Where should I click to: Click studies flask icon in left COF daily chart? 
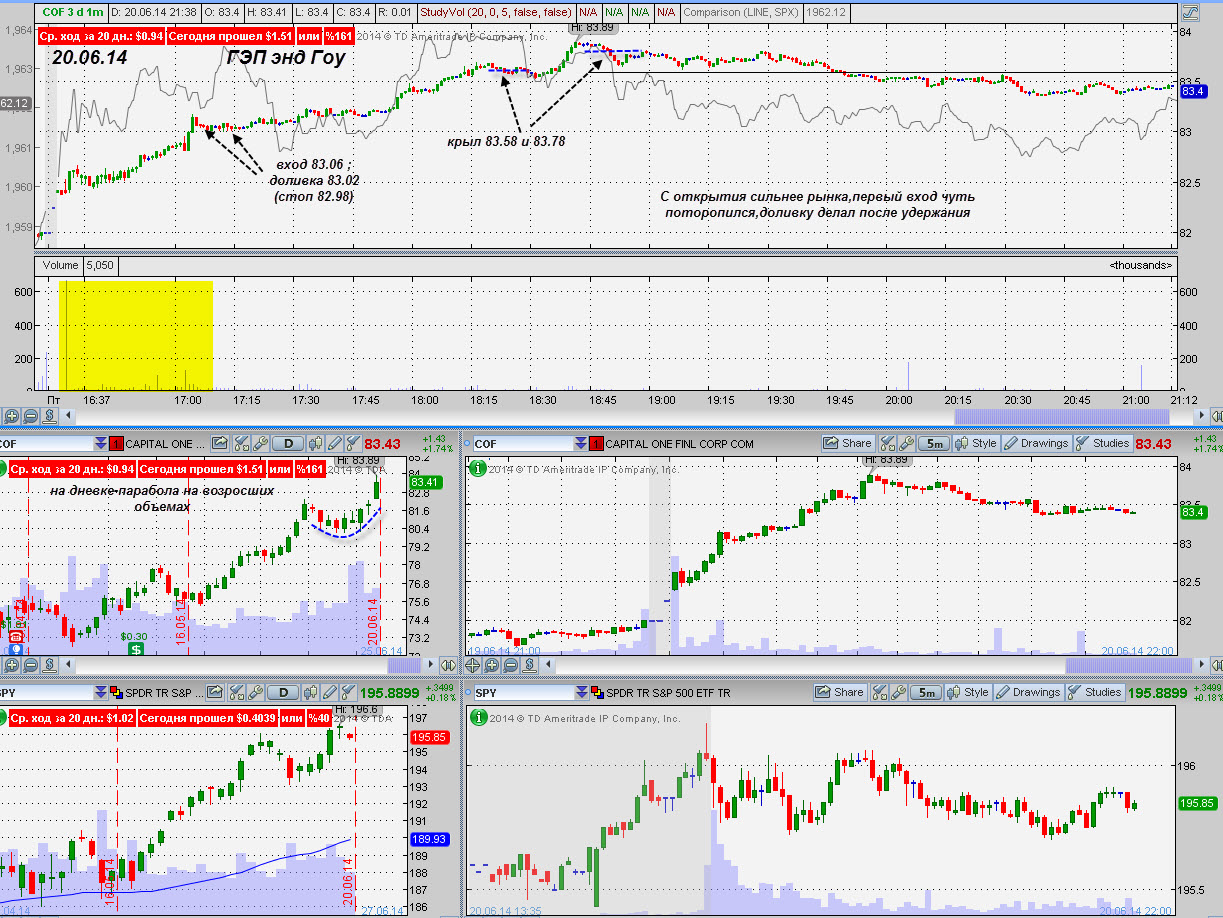(352, 443)
